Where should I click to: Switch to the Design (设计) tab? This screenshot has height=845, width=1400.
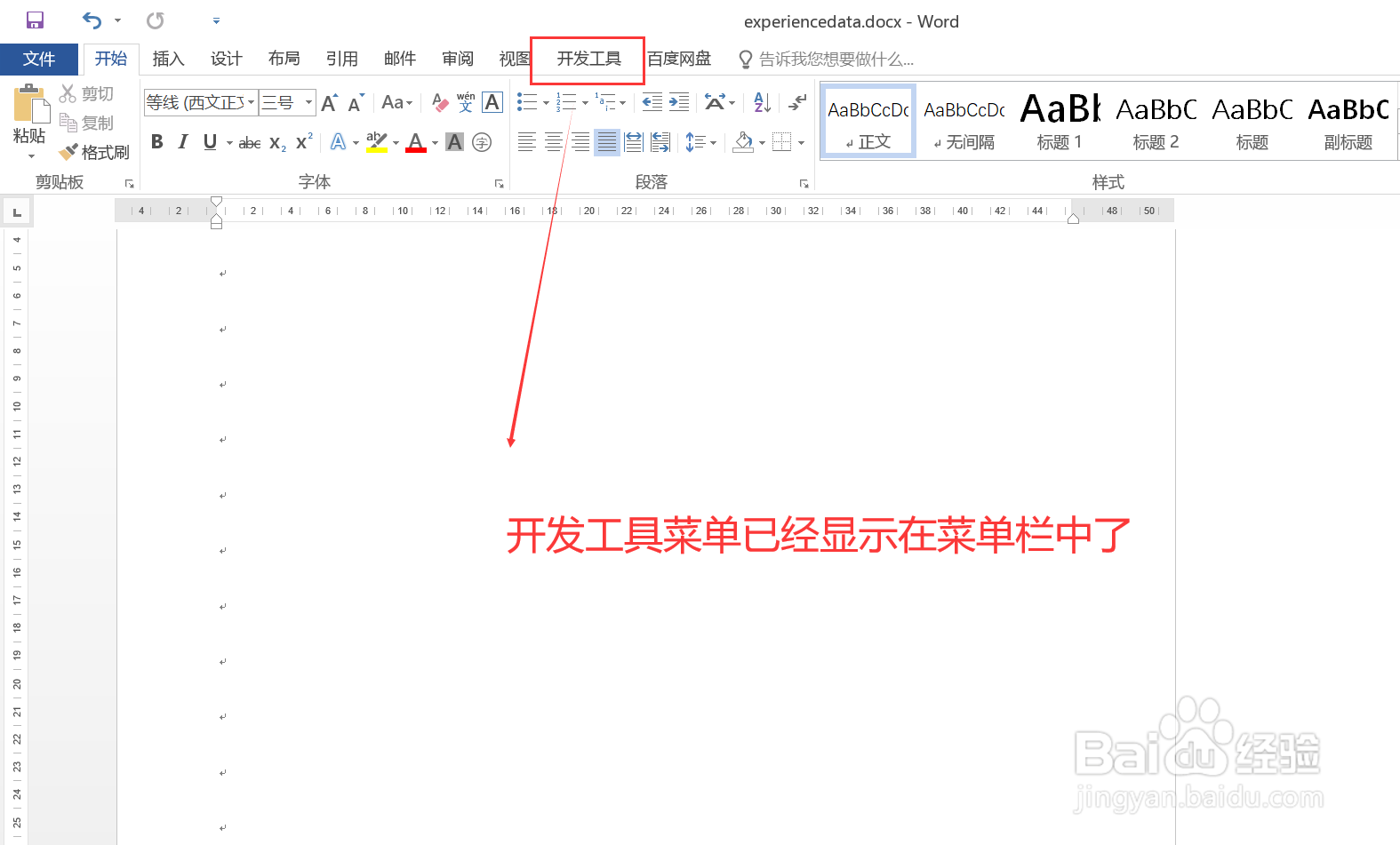tap(226, 59)
